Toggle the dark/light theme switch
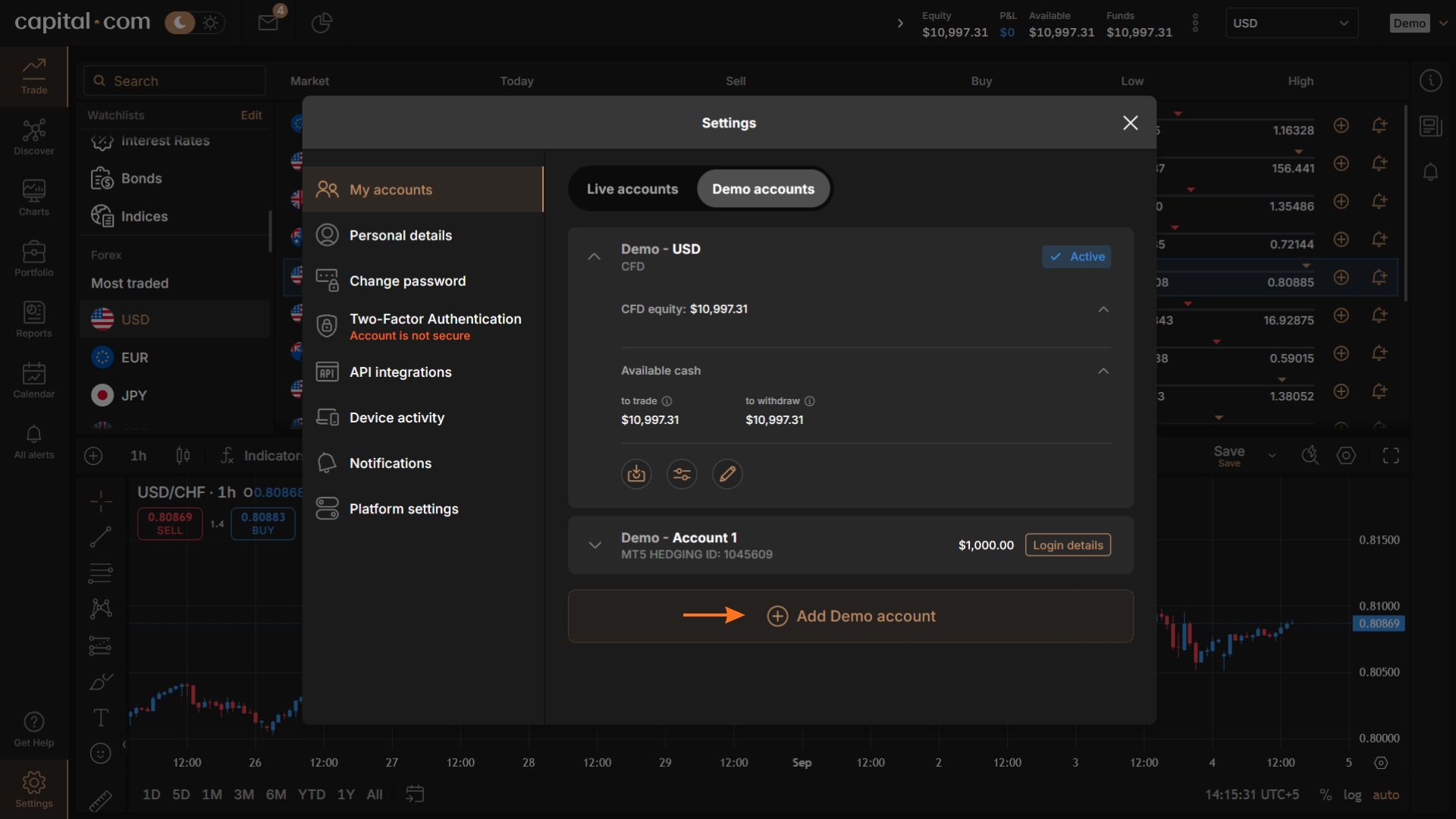Screen dimensions: 1456x819 tap(193, 23)
